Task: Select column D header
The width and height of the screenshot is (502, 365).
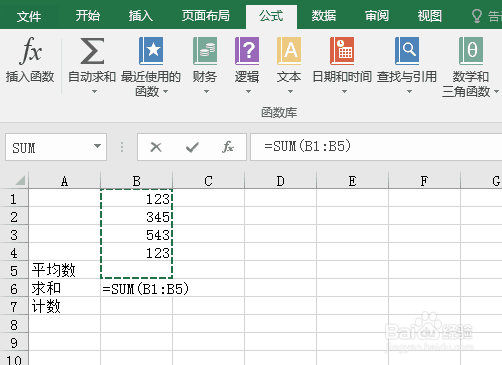Action: (x=281, y=181)
